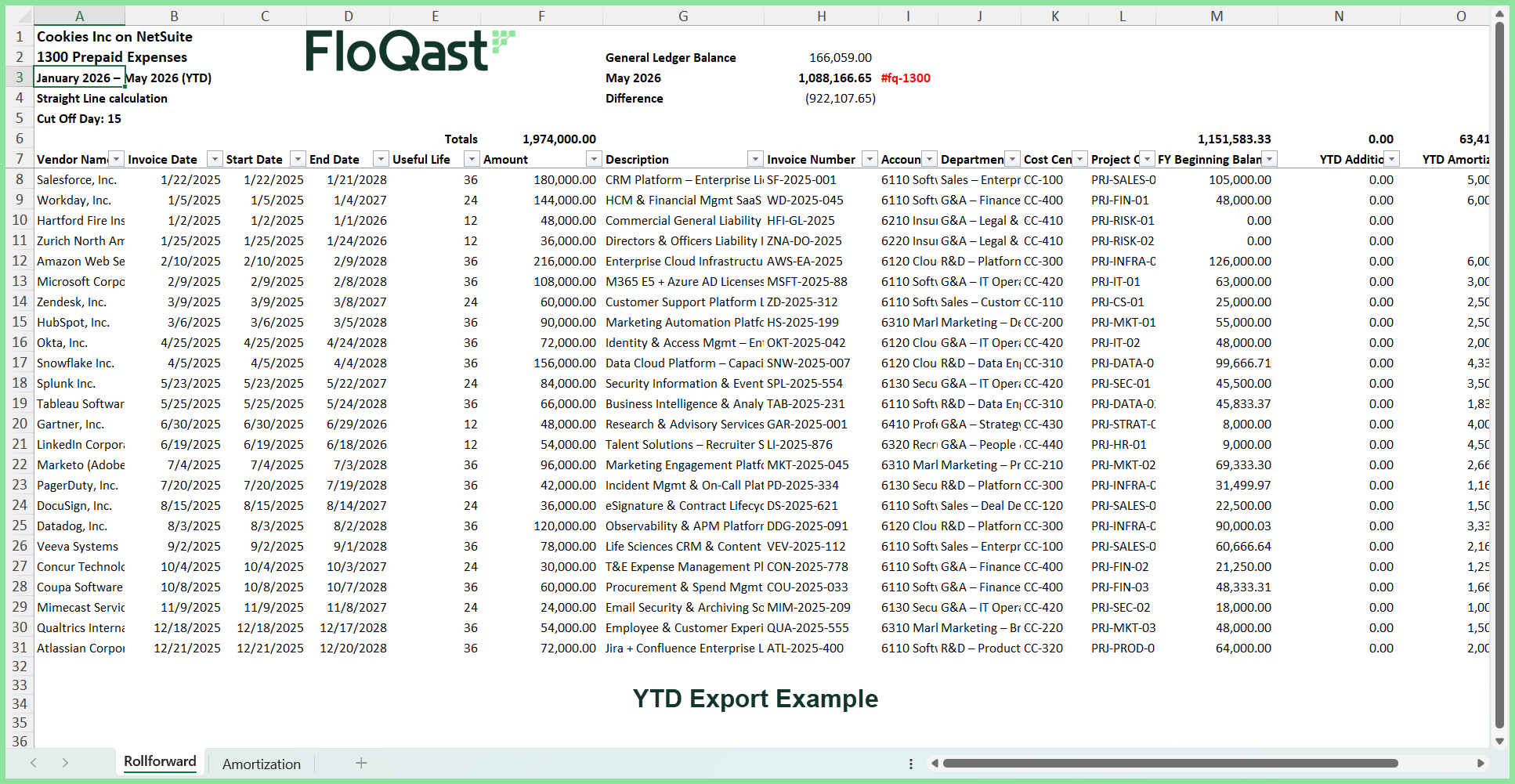Open the Department column filter dropdown
1515x784 pixels.
(x=1012, y=159)
